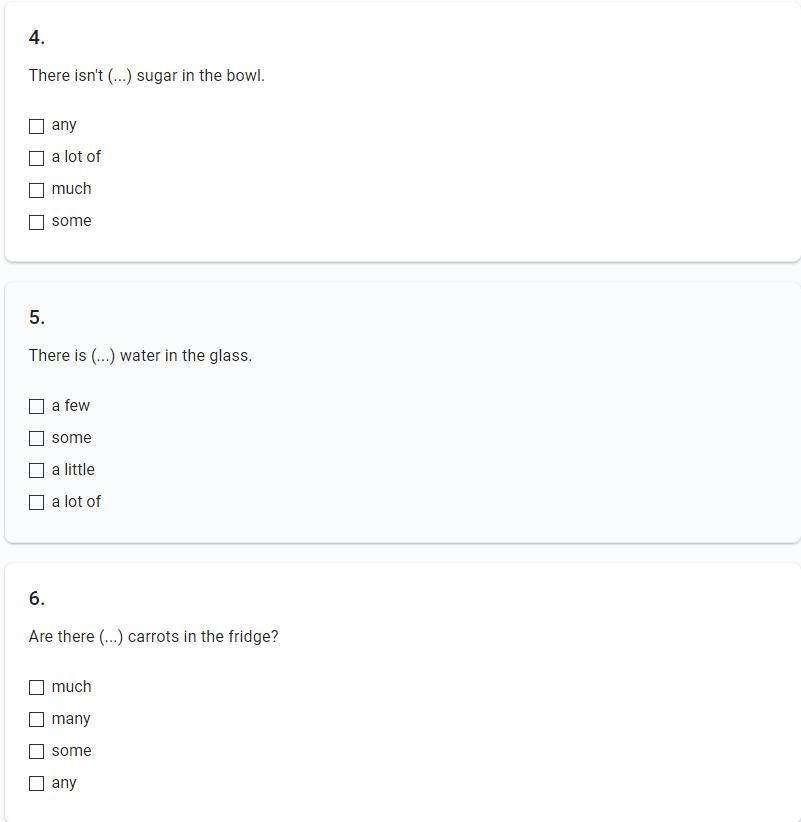Click the 'There isn't (...) sugar in the bowl' text
The image size is (801, 822).
pyautogui.click(x=147, y=76)
